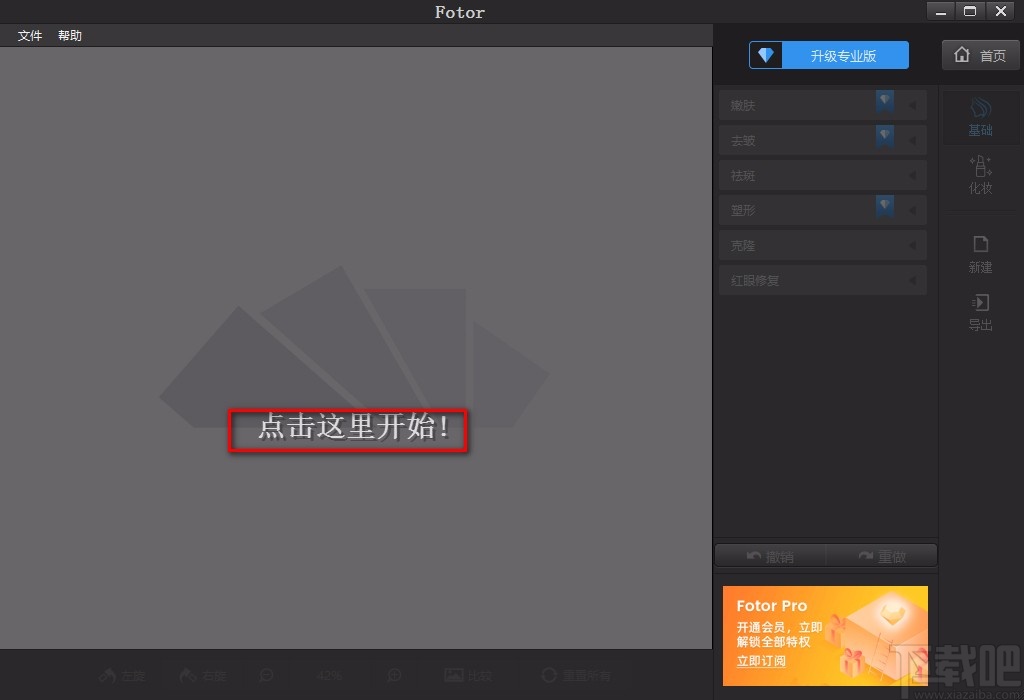The image size is (1024, 700).
Task: Open the 比较 image compare tool
Action: [466, 675]
